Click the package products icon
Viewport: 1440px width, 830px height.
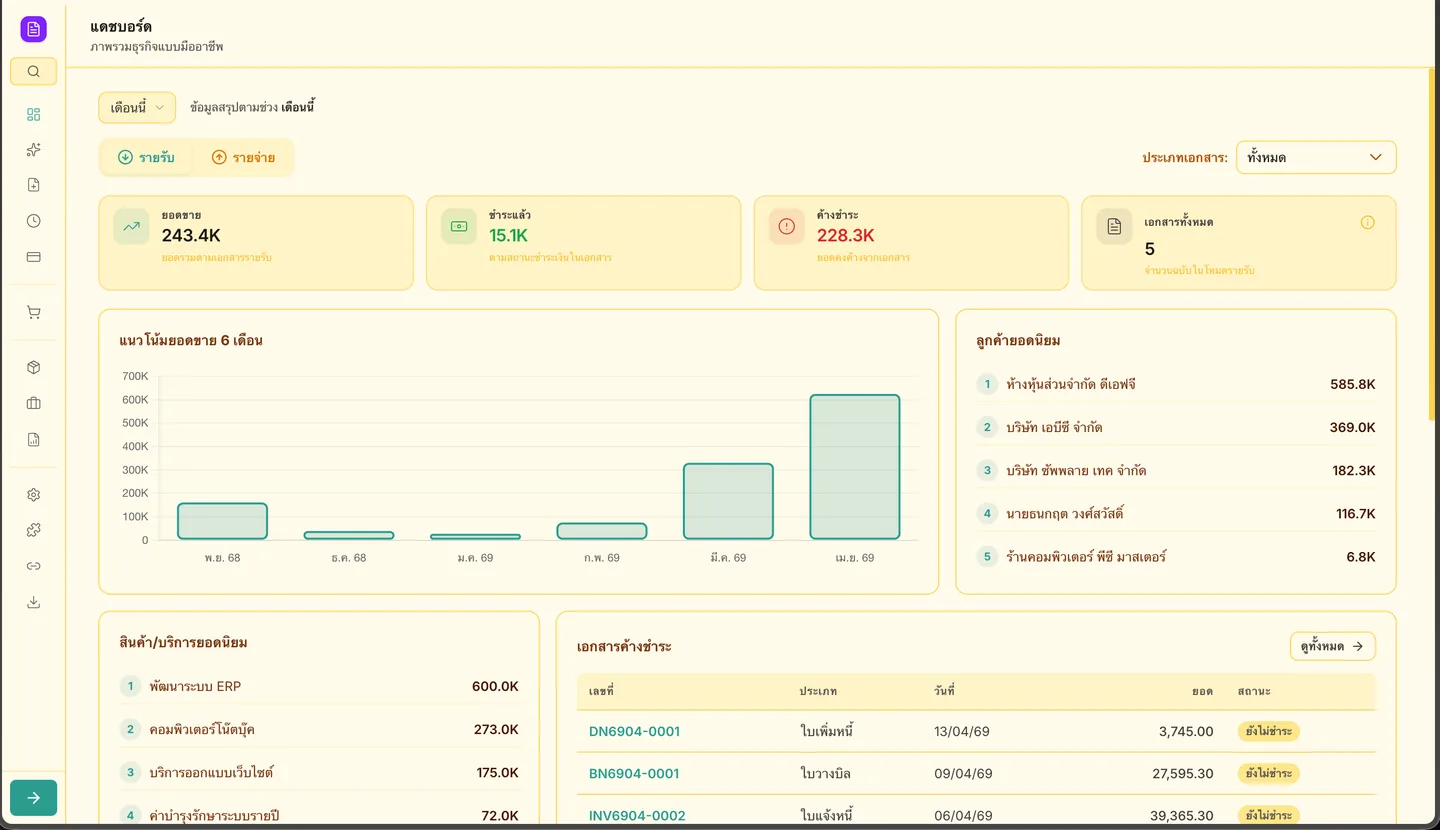pos(33,366)
